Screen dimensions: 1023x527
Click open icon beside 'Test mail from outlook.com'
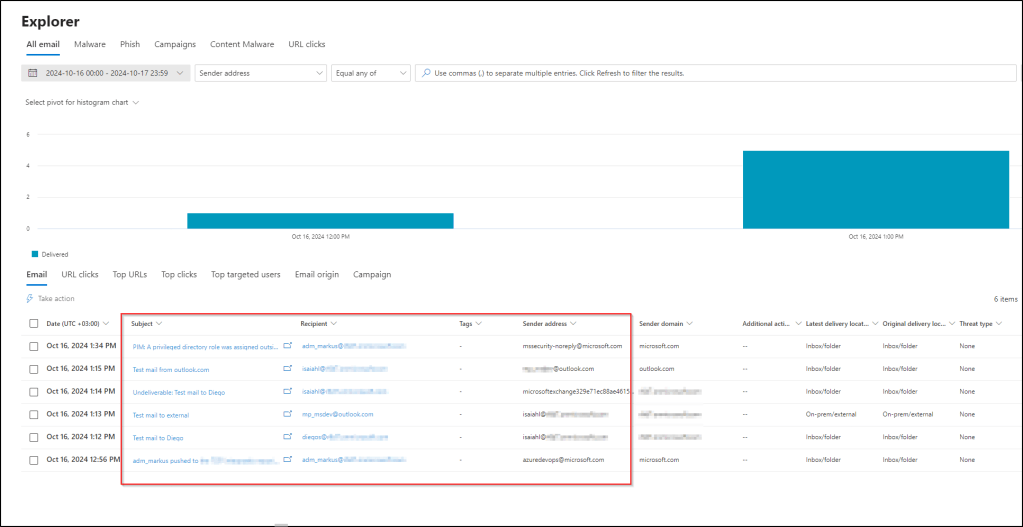click(288, 369)
